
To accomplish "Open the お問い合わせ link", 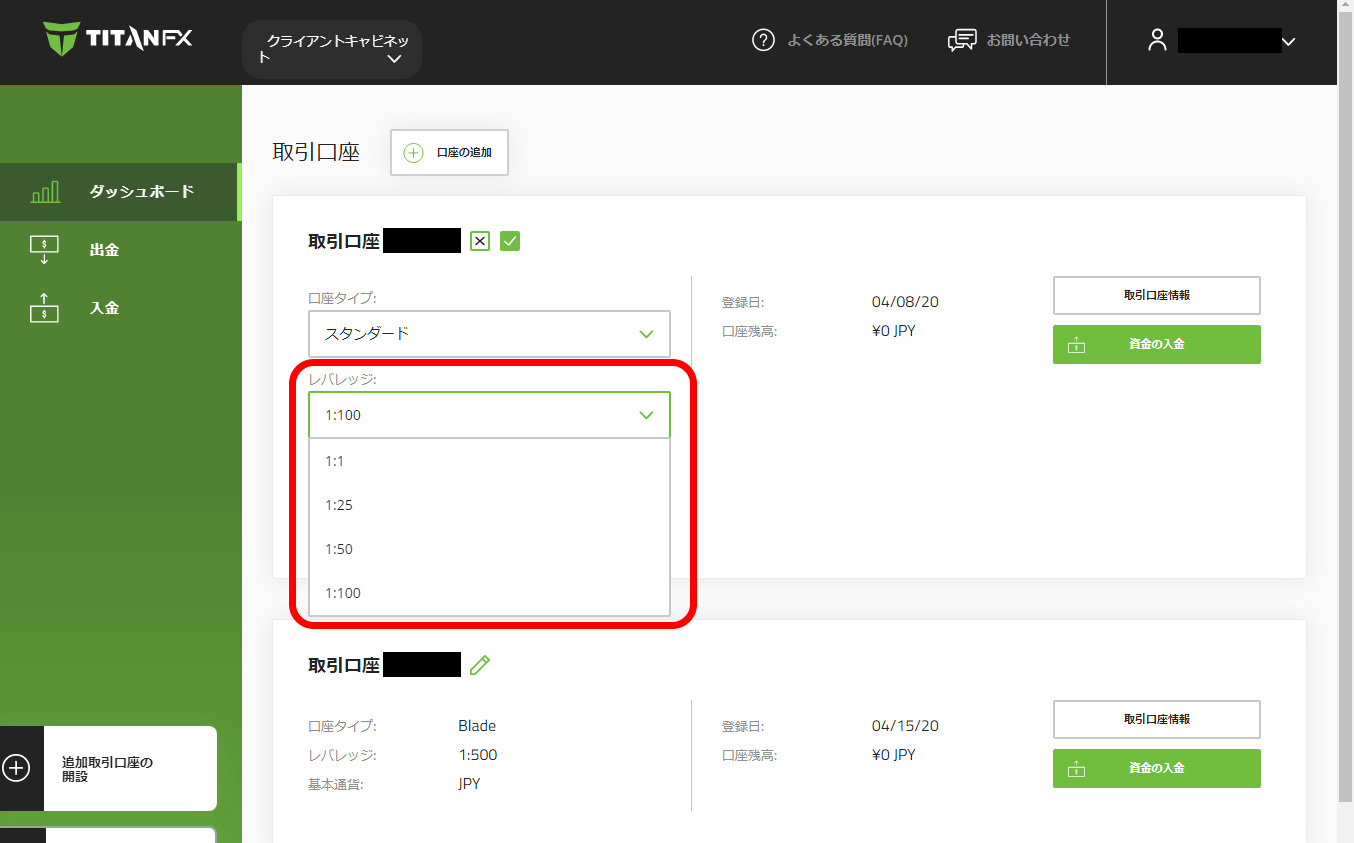I will tap(1028, 40).
